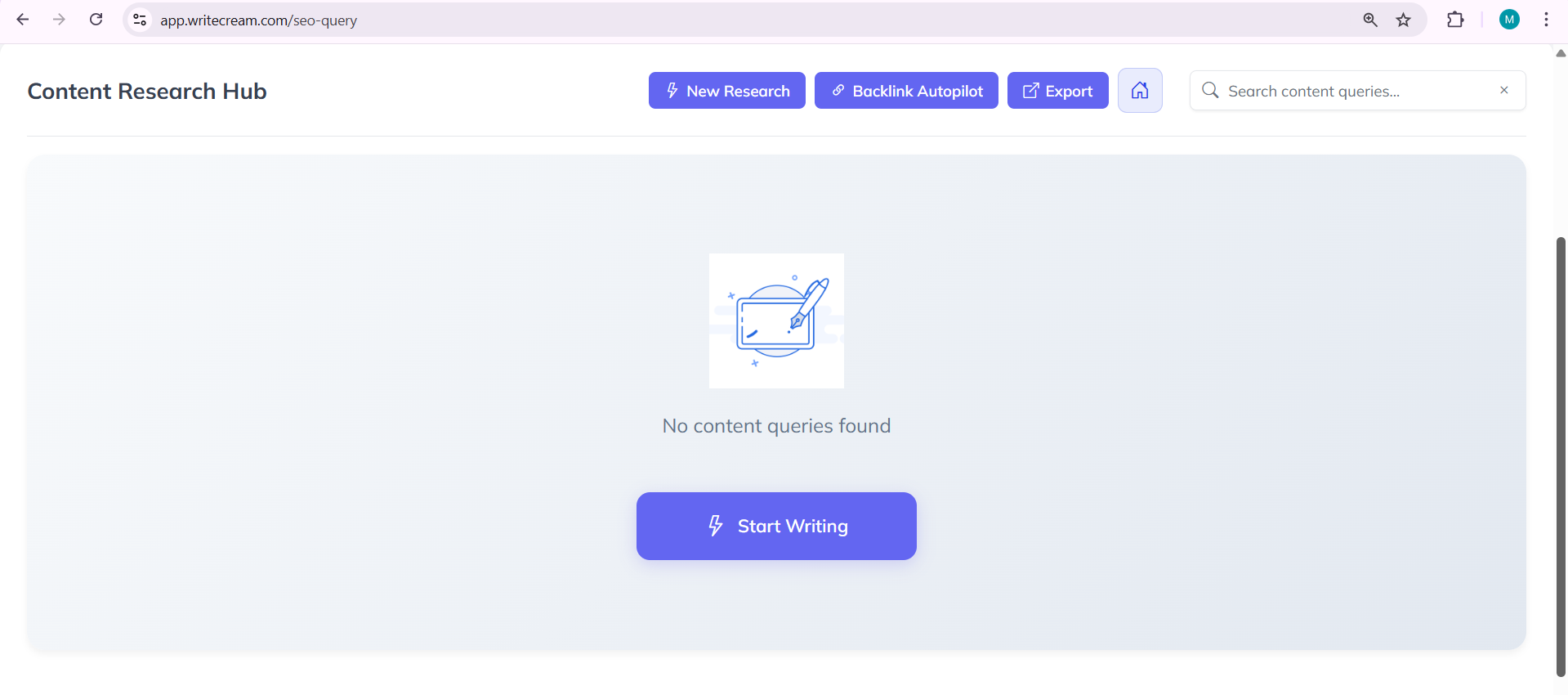Viewport: 1568px width, 695px height.
Task: Click the browser forward arrow
Action: click(x=59, y=20)
